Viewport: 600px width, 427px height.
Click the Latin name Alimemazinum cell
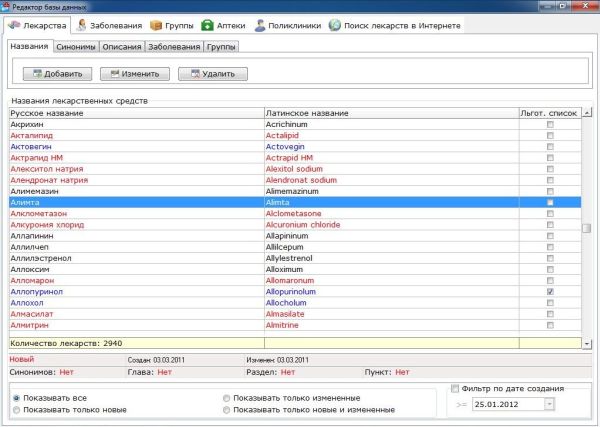click(391, 191)
